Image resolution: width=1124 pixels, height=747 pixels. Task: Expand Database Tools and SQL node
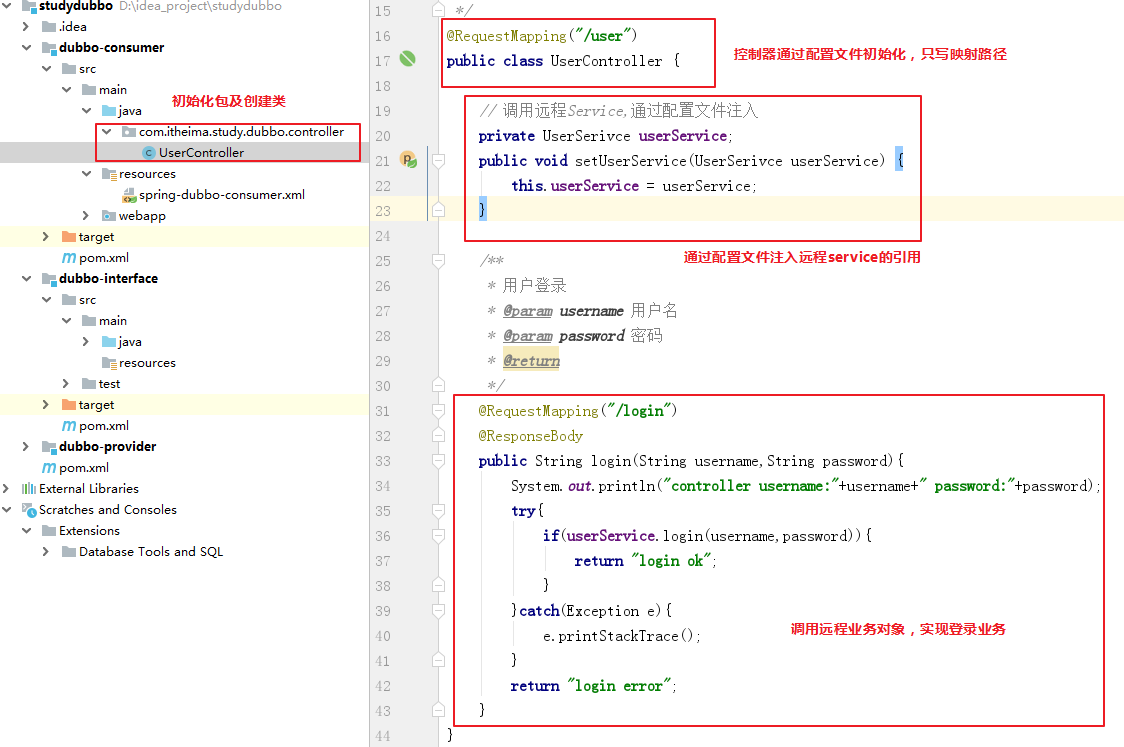(46, 552)
